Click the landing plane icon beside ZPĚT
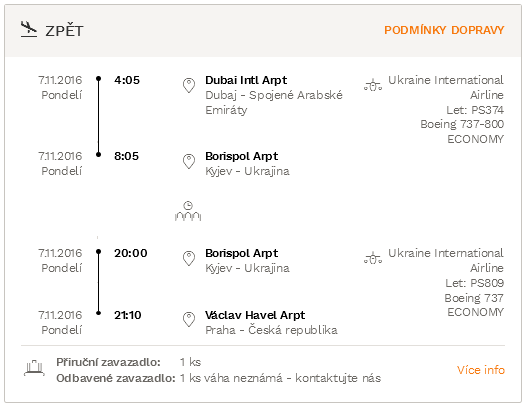Screen dimensions: 528x408 tap(29, 29)
